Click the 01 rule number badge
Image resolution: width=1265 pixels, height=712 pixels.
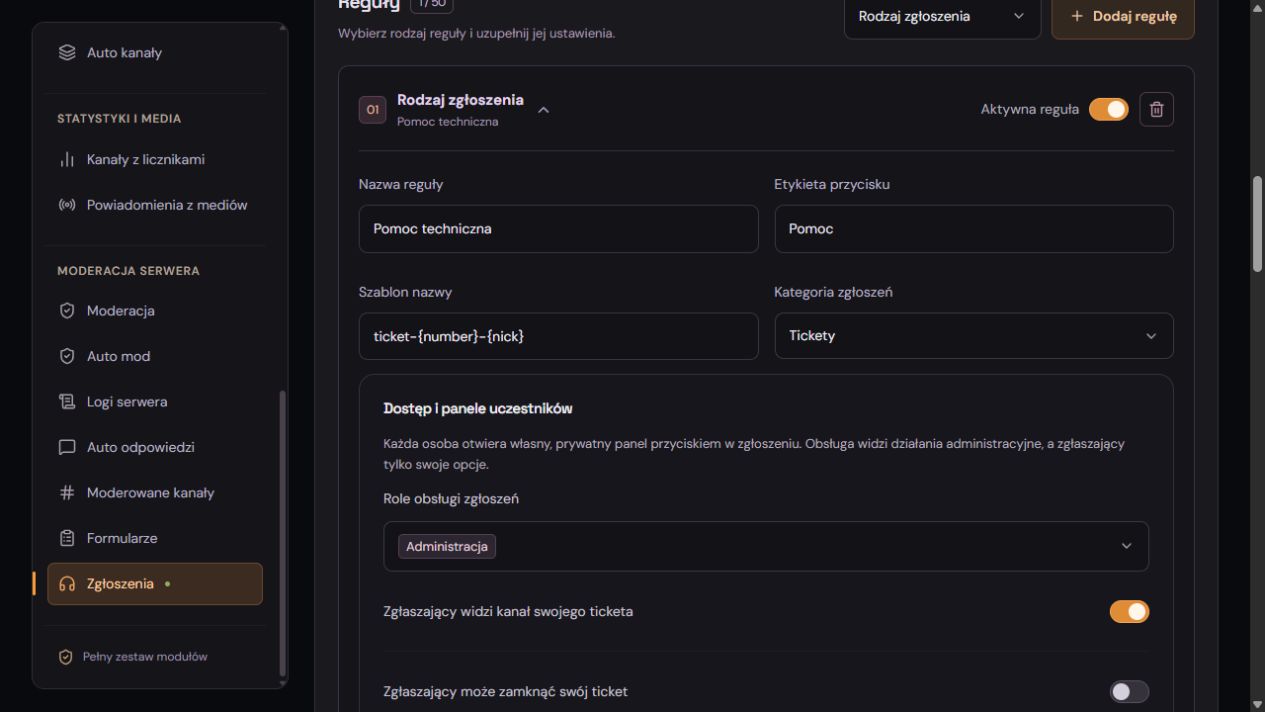(372, 110)
